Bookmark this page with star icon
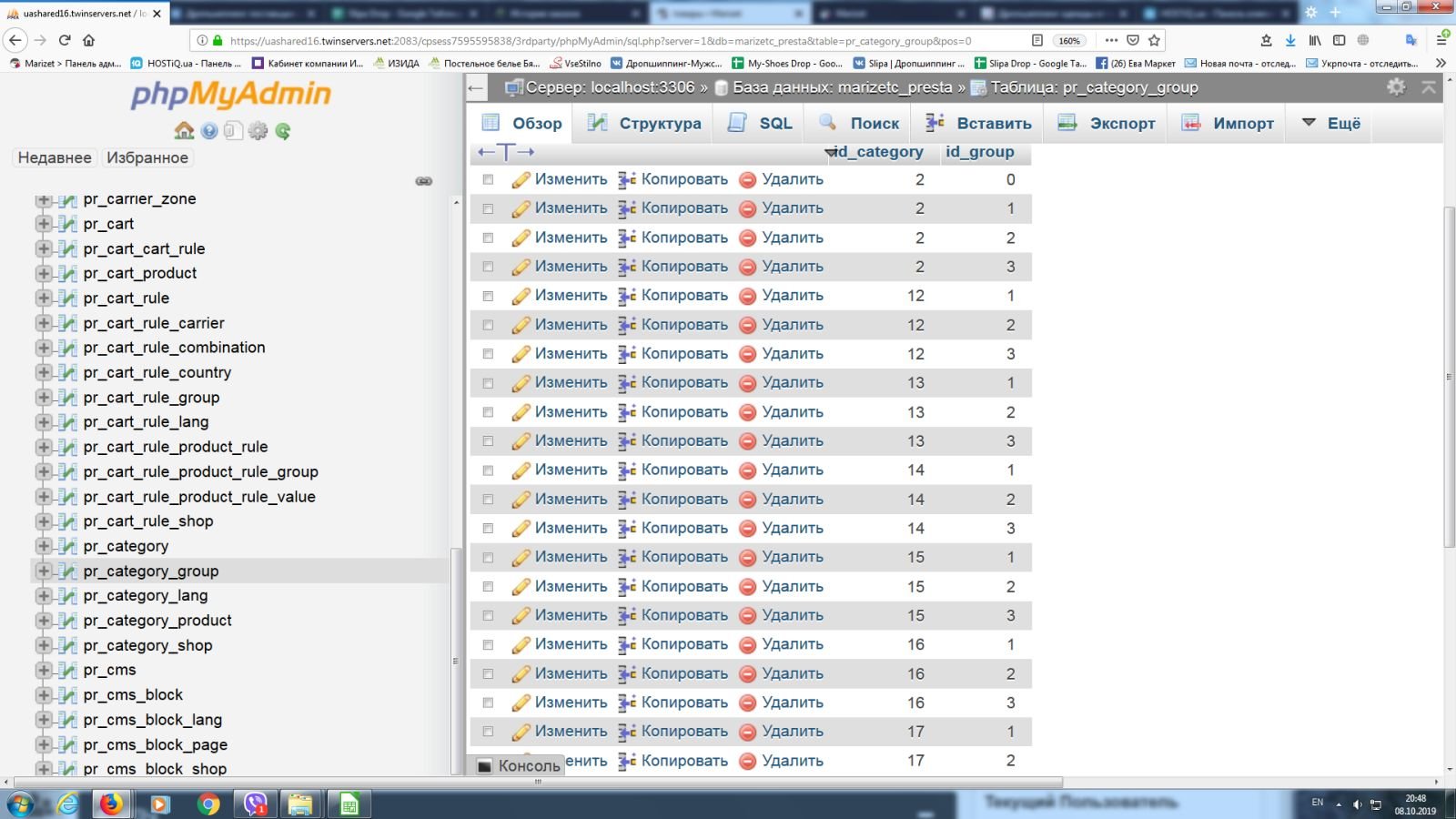 click(x=1154, y=40)
